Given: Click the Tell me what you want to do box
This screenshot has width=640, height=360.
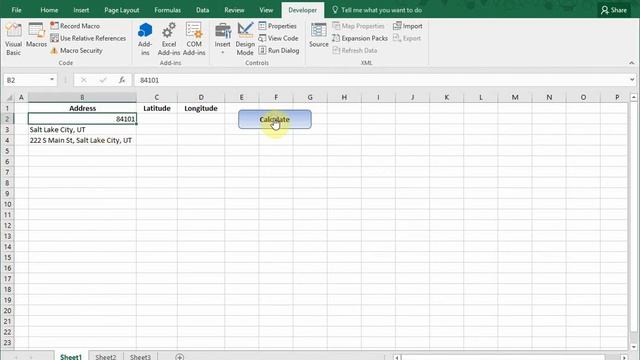Looking at the screenshot, I should coord(377,10).
